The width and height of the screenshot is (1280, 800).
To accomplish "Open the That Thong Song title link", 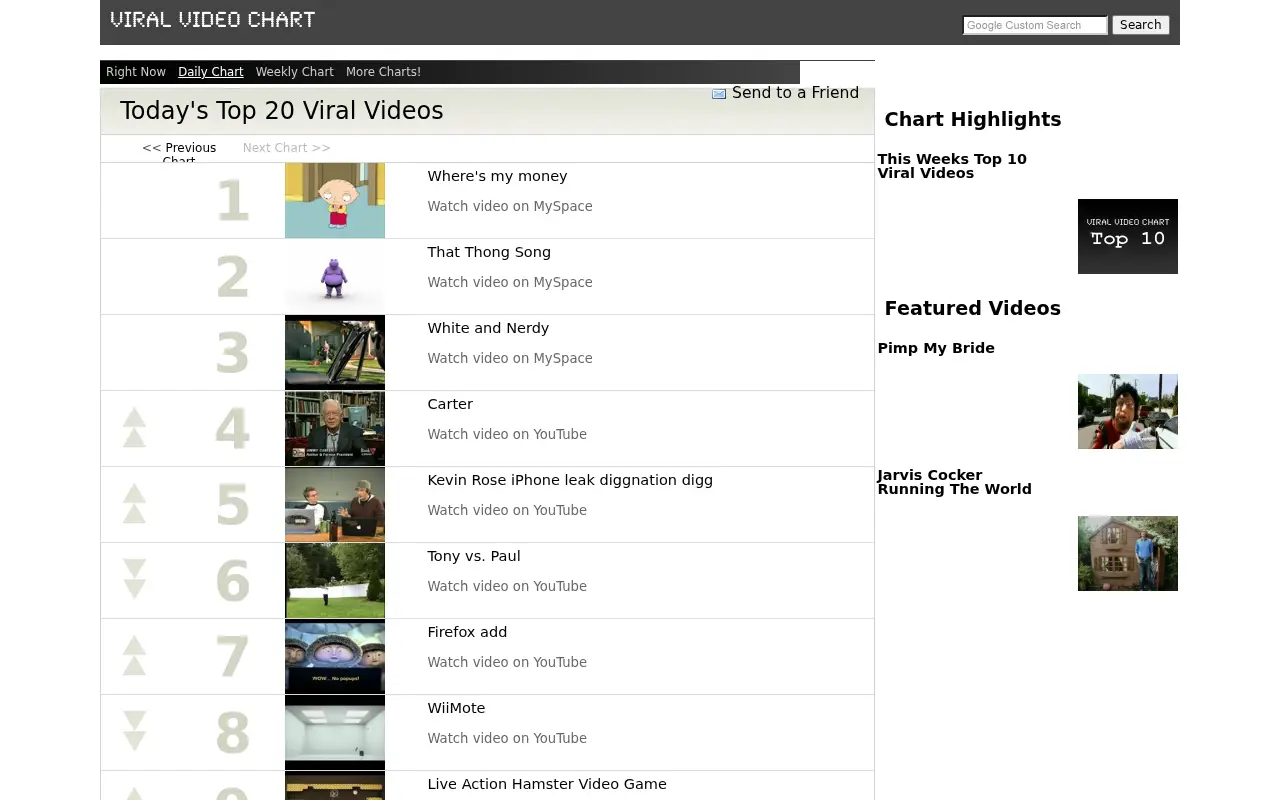I will pos(489,252).
